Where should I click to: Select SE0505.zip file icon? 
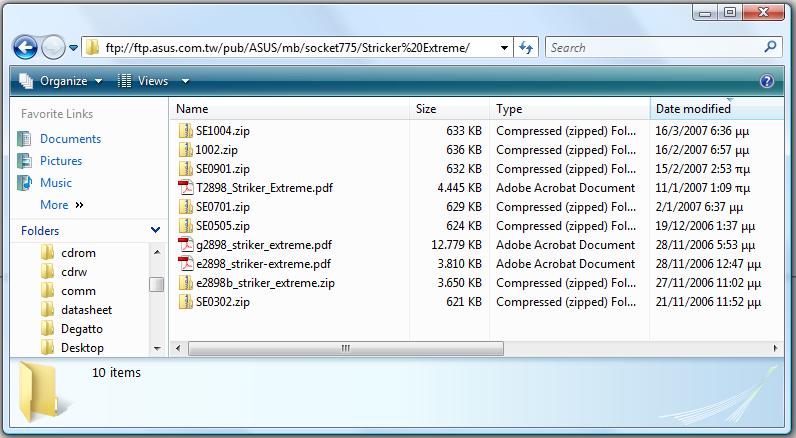185,226
